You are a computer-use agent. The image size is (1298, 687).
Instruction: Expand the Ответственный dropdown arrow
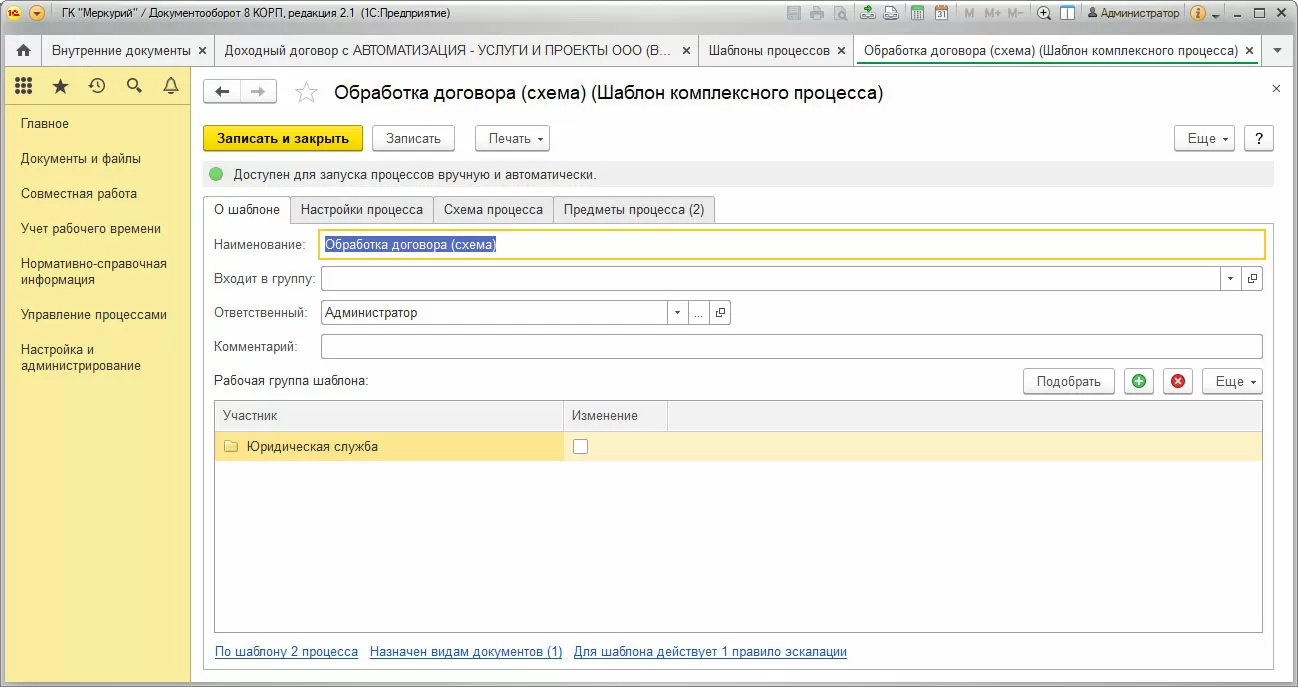[678, 313]
